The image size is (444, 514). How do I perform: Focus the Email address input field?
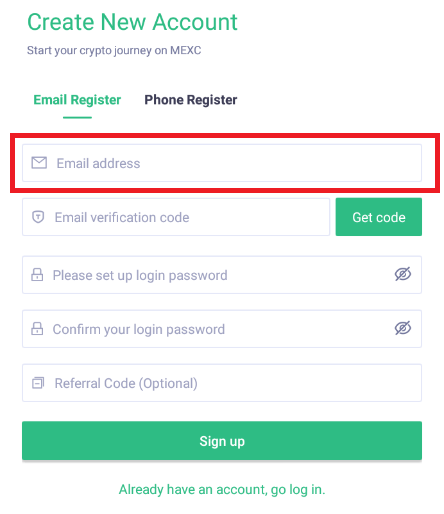pyautogui.click(x=222, y=163)
